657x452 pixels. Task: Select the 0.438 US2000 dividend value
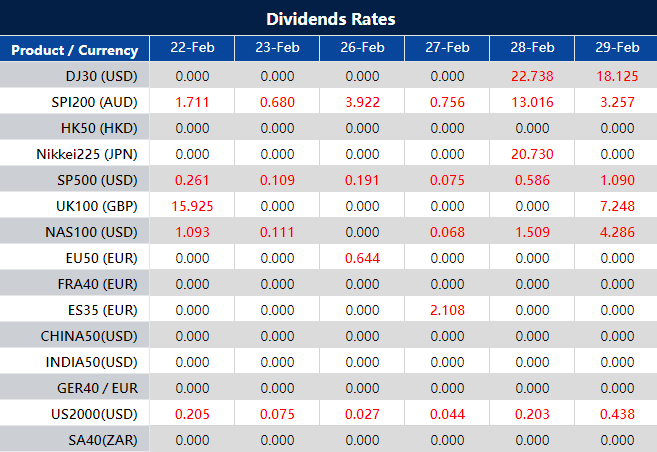click(617, 414)
